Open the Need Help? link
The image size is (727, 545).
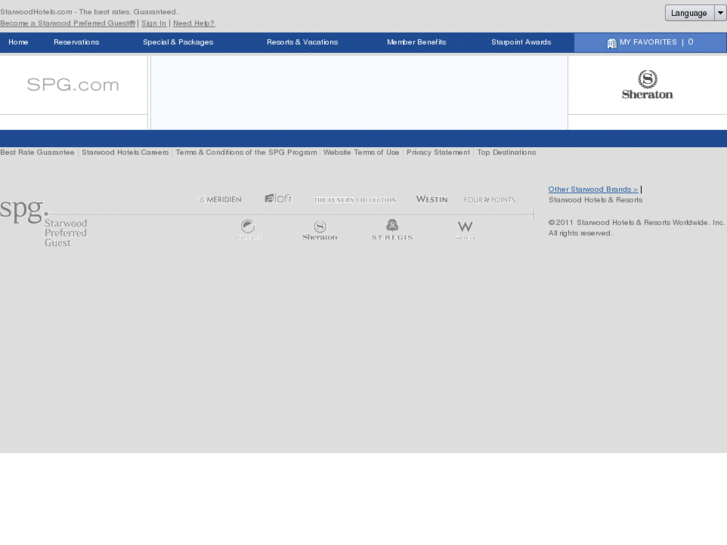(194, 23)
